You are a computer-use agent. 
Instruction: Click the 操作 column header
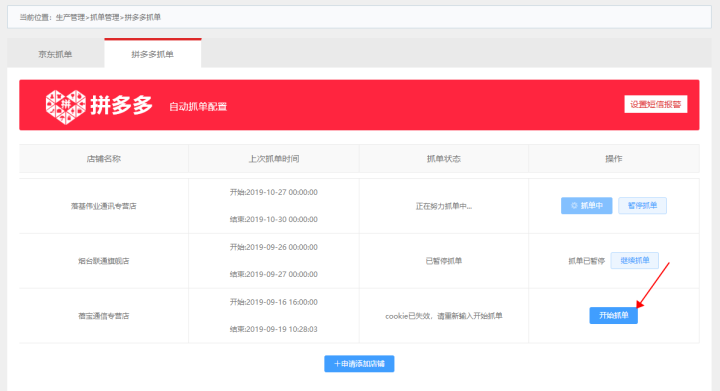(613, 159)
